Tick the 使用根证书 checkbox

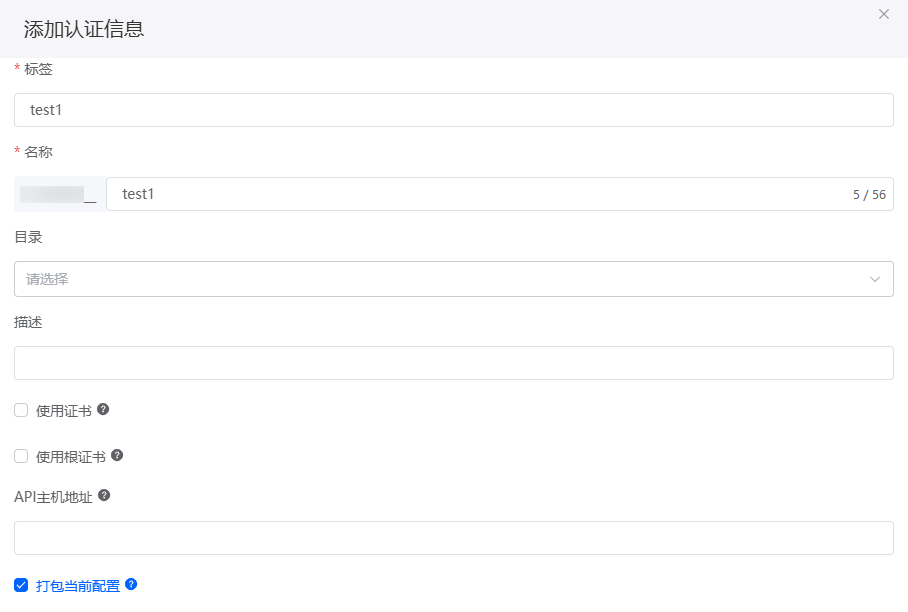click(x=21, y=456)
